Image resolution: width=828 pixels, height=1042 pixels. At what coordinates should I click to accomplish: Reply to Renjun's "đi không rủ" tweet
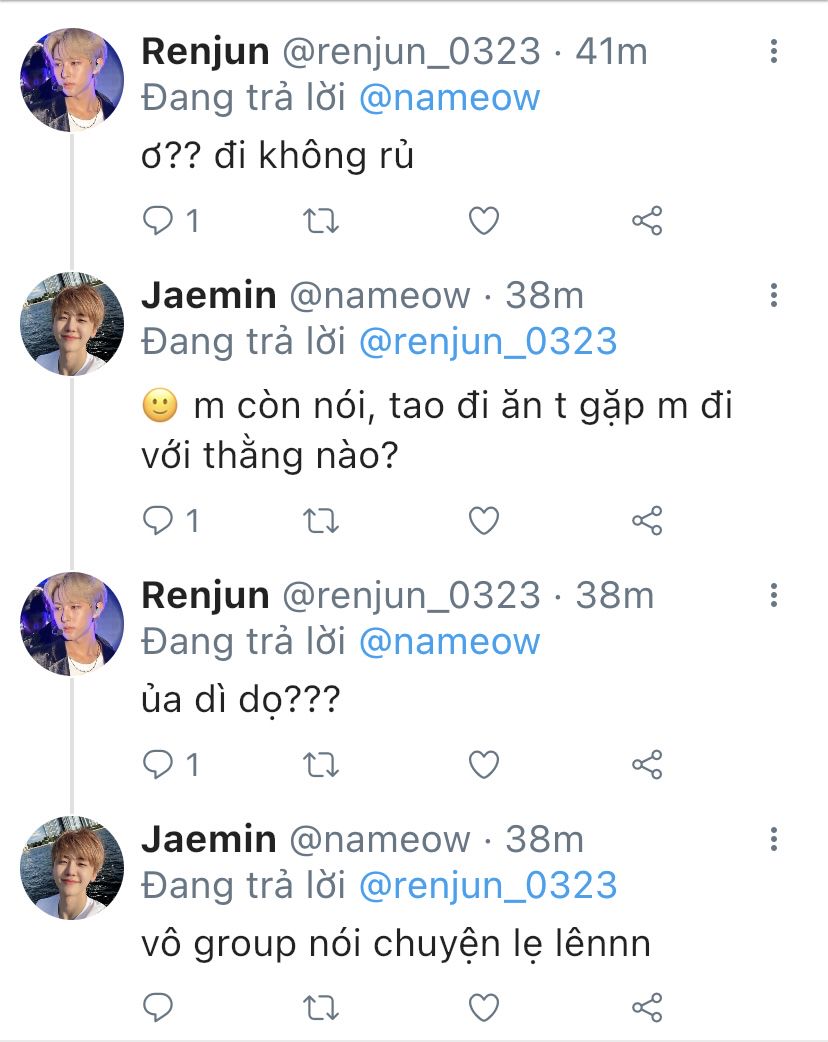tap(158, 221)
